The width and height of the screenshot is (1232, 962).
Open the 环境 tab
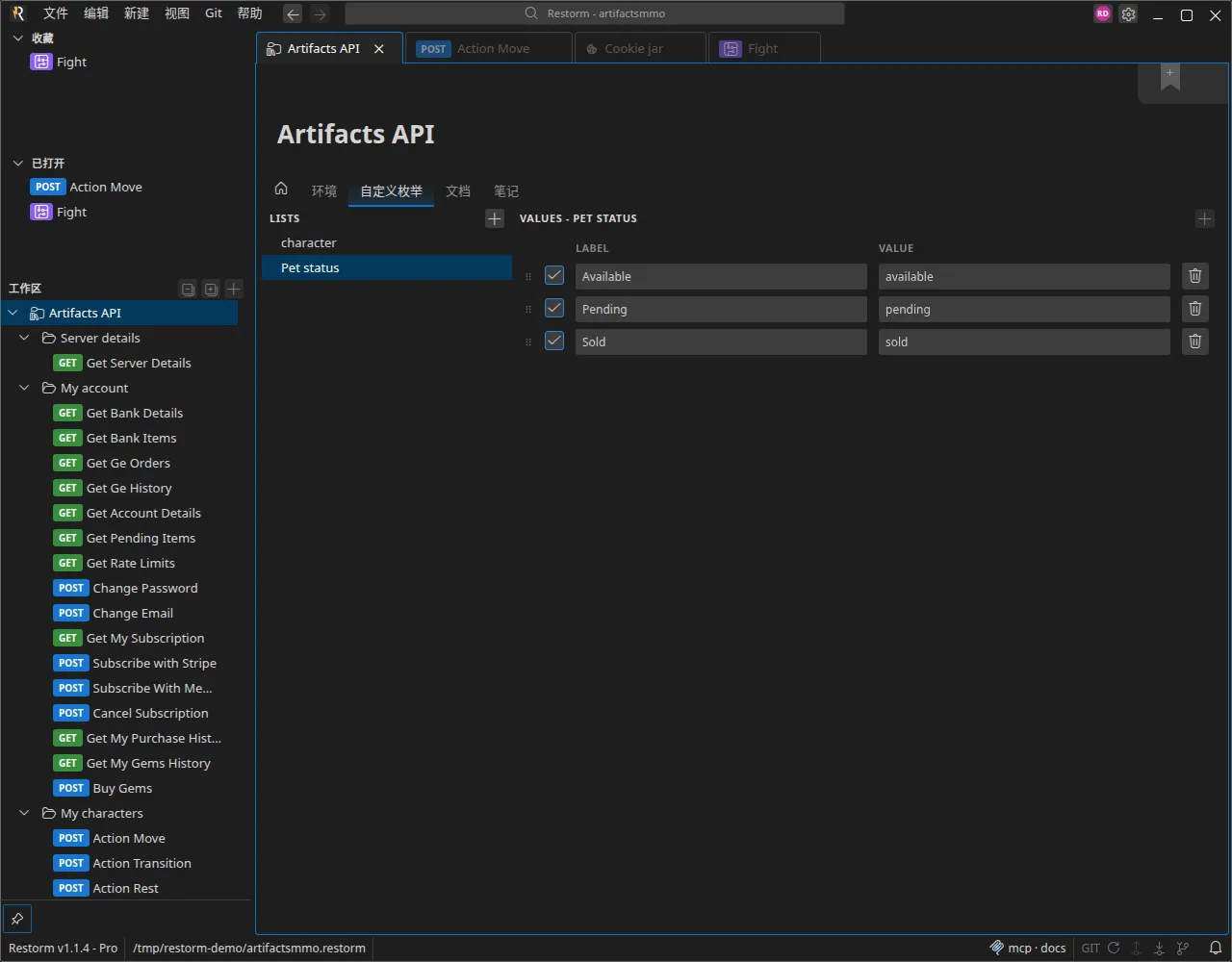(x=324, y=191)
